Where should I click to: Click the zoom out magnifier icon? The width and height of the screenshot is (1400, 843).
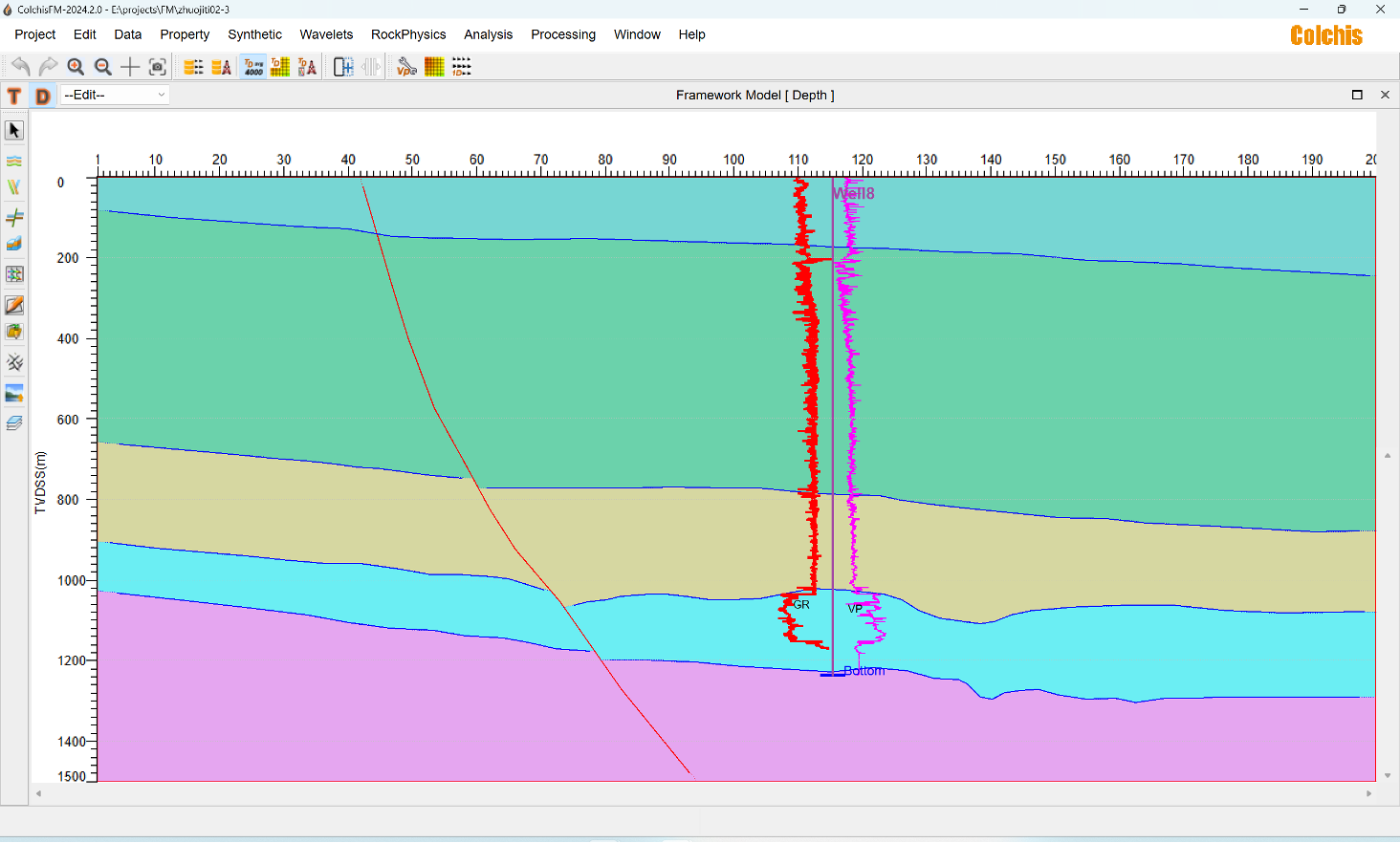coord(103,67)
